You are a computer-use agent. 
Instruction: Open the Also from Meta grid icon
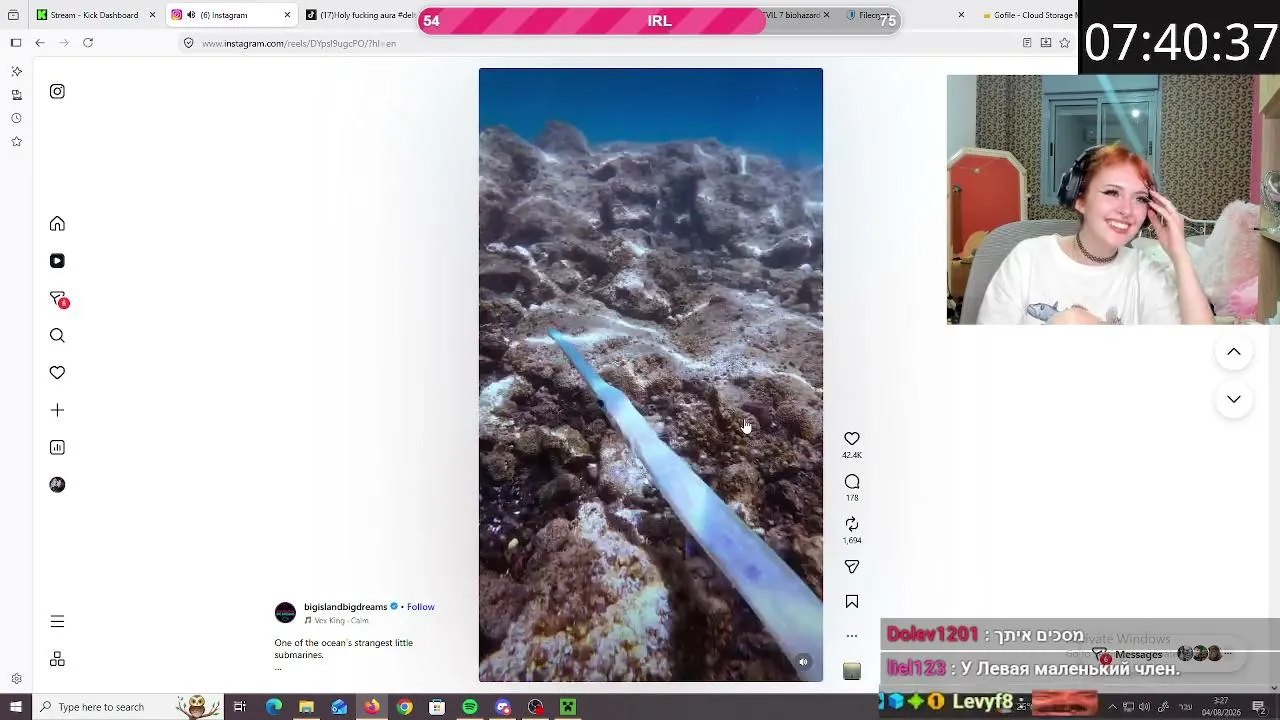coord(57,660)
